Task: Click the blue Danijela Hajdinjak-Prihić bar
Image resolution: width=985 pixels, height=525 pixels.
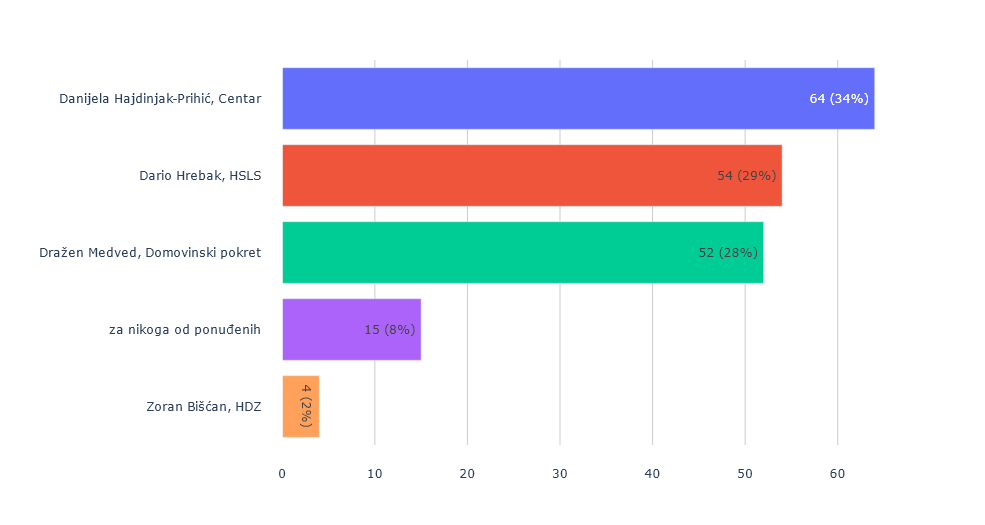Action: click(540, 99)
